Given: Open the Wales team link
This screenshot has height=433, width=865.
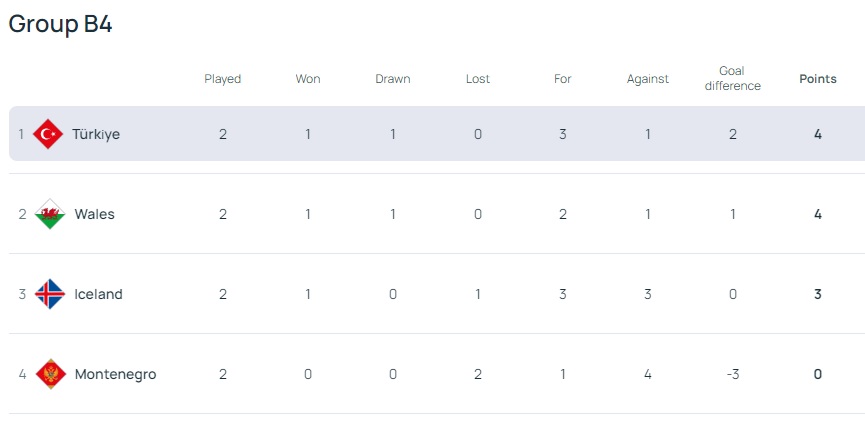Looking at the screenshot, I should [94, 214].
